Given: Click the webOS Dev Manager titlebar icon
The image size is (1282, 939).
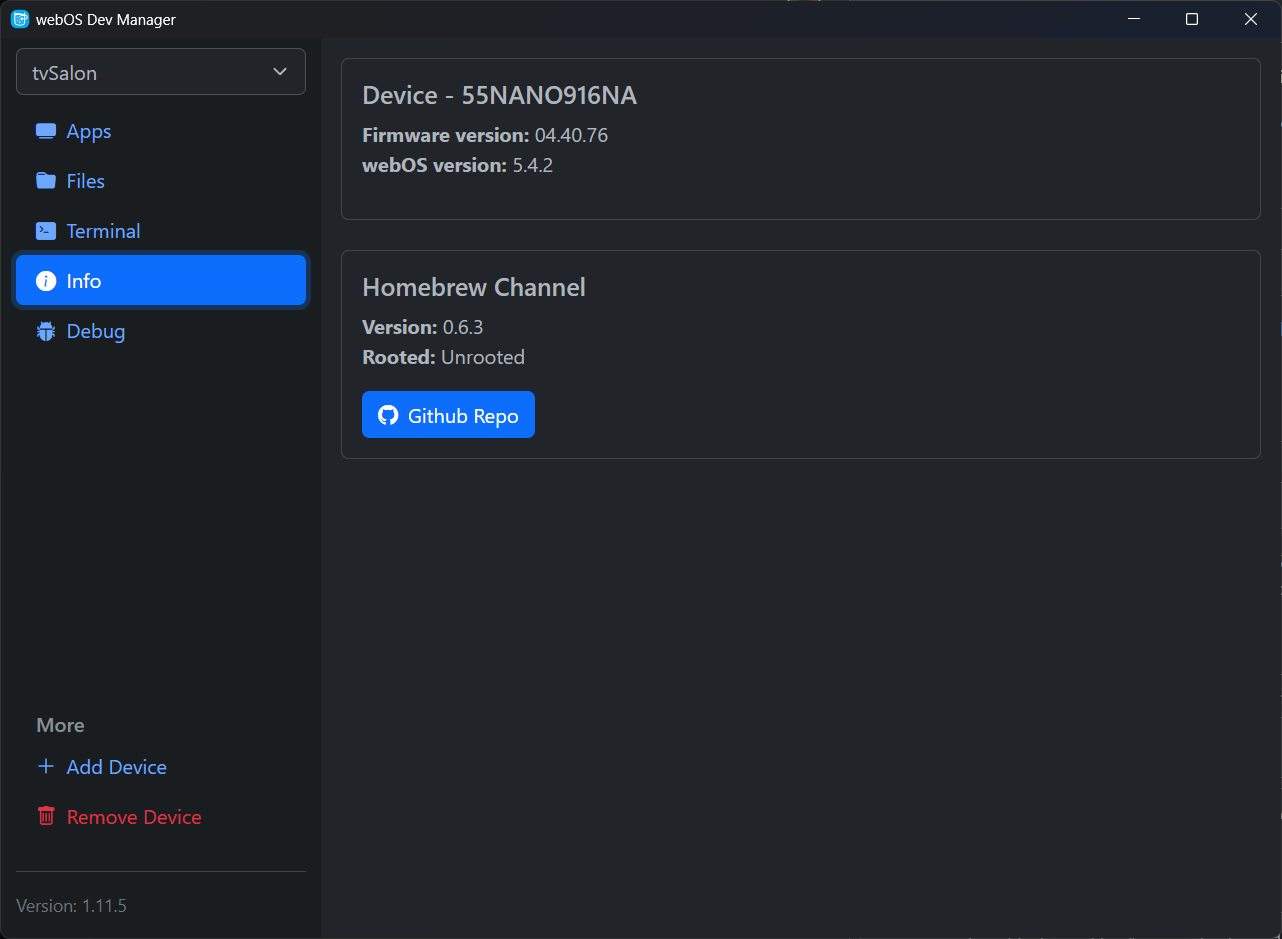Looking at the screenshot, I should click(21, 18).
